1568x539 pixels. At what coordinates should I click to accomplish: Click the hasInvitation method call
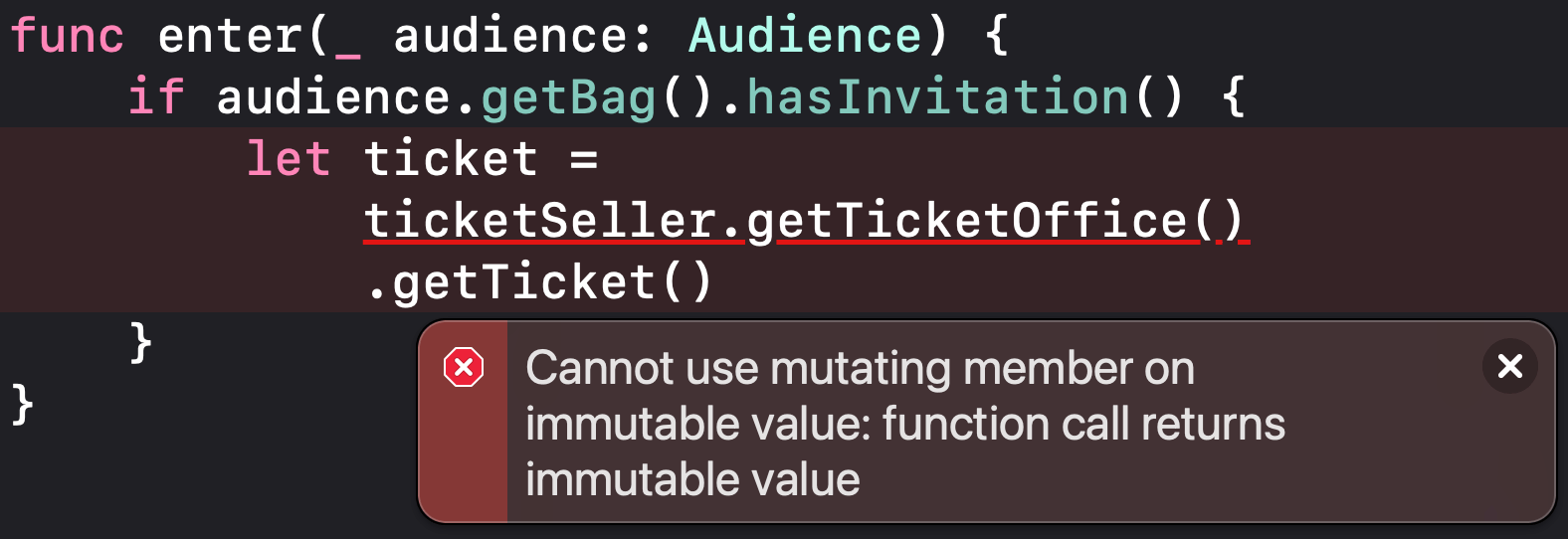coord(937,97)
